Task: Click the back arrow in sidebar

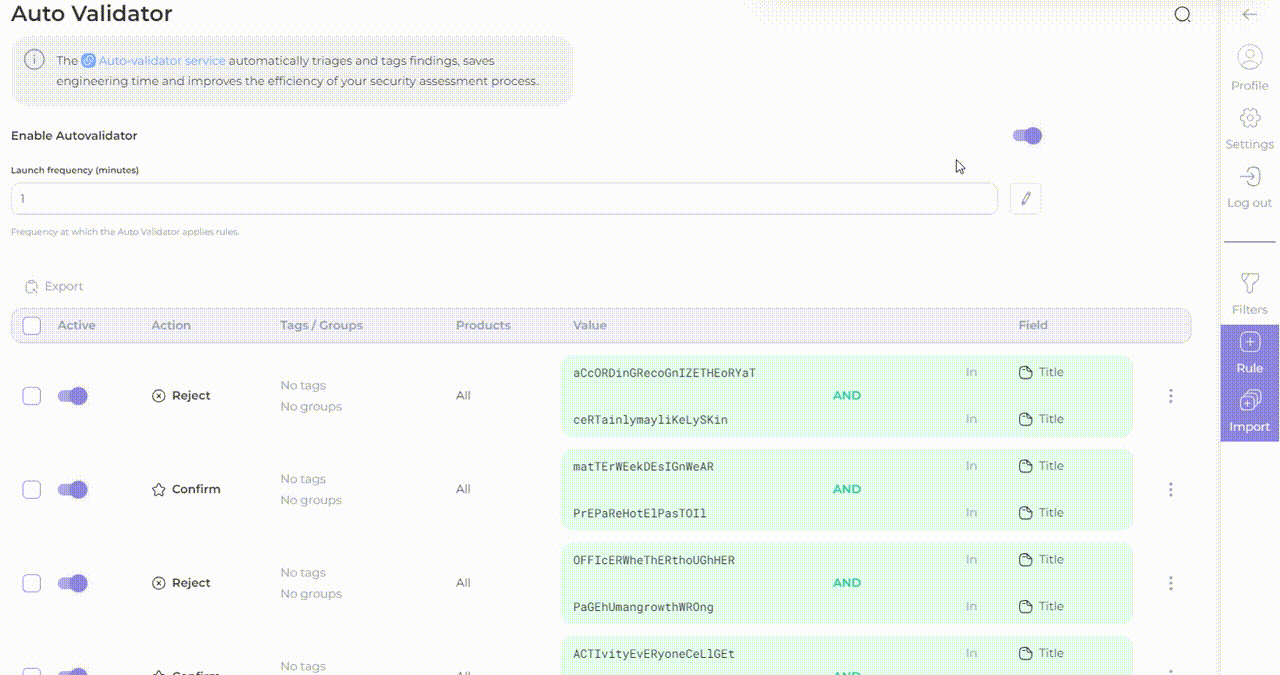Action: tap(1249, 14)
